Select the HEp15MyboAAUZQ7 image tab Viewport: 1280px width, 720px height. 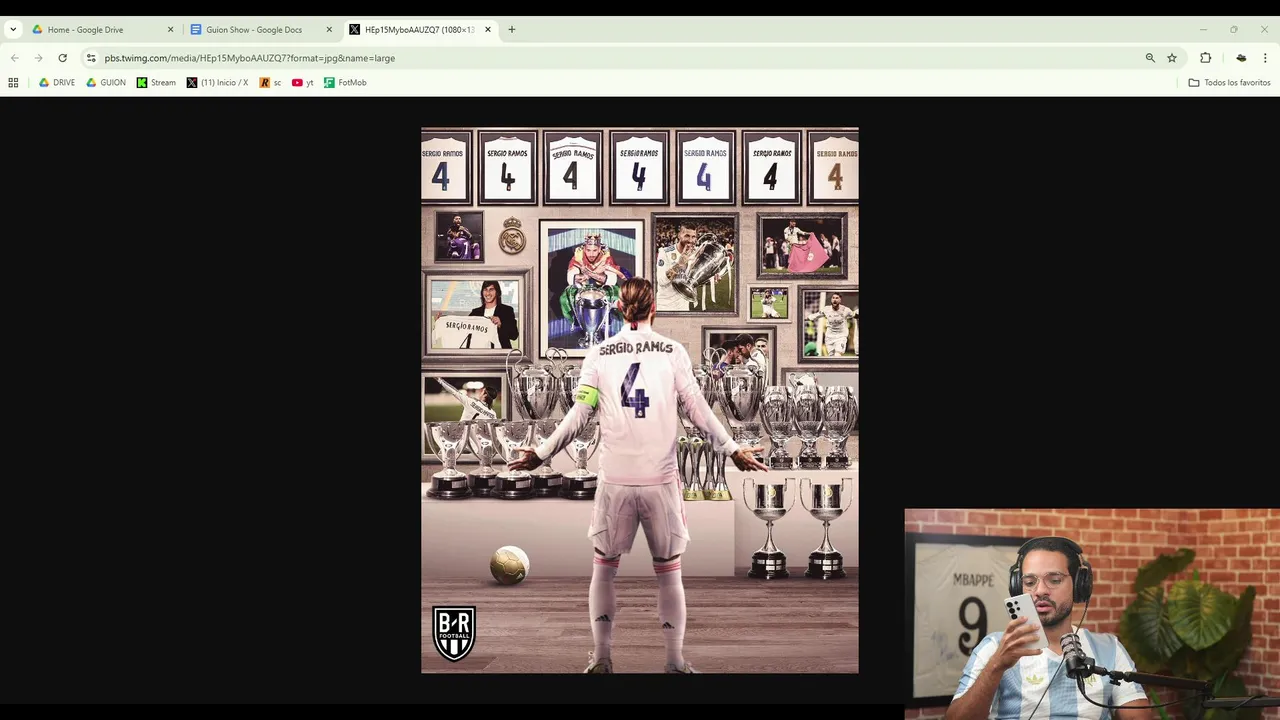tap(420, 30)
